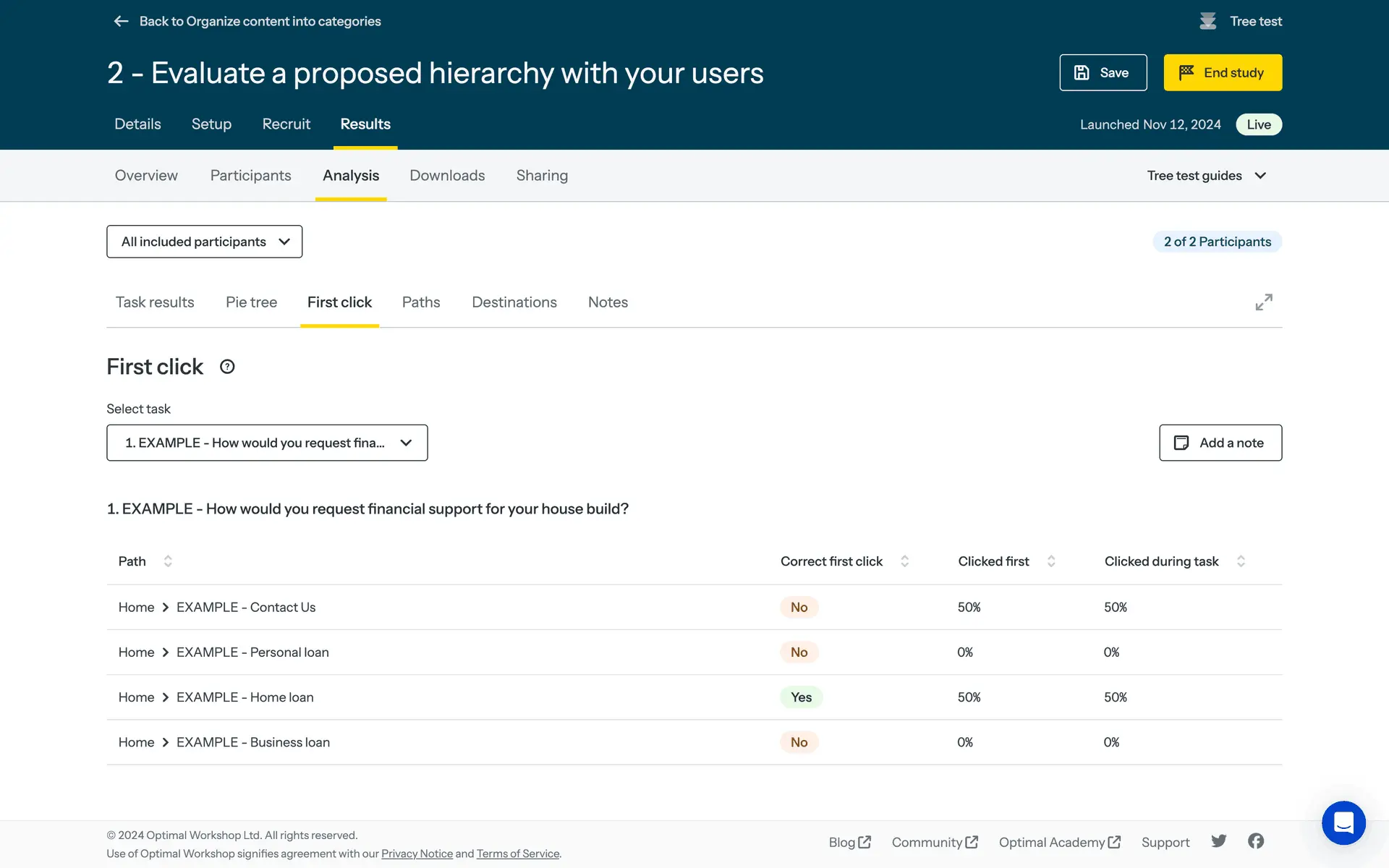This screenshot has height=868, width=1389.
Task: Sort by Correct first click column
Action: click(904, 561)
